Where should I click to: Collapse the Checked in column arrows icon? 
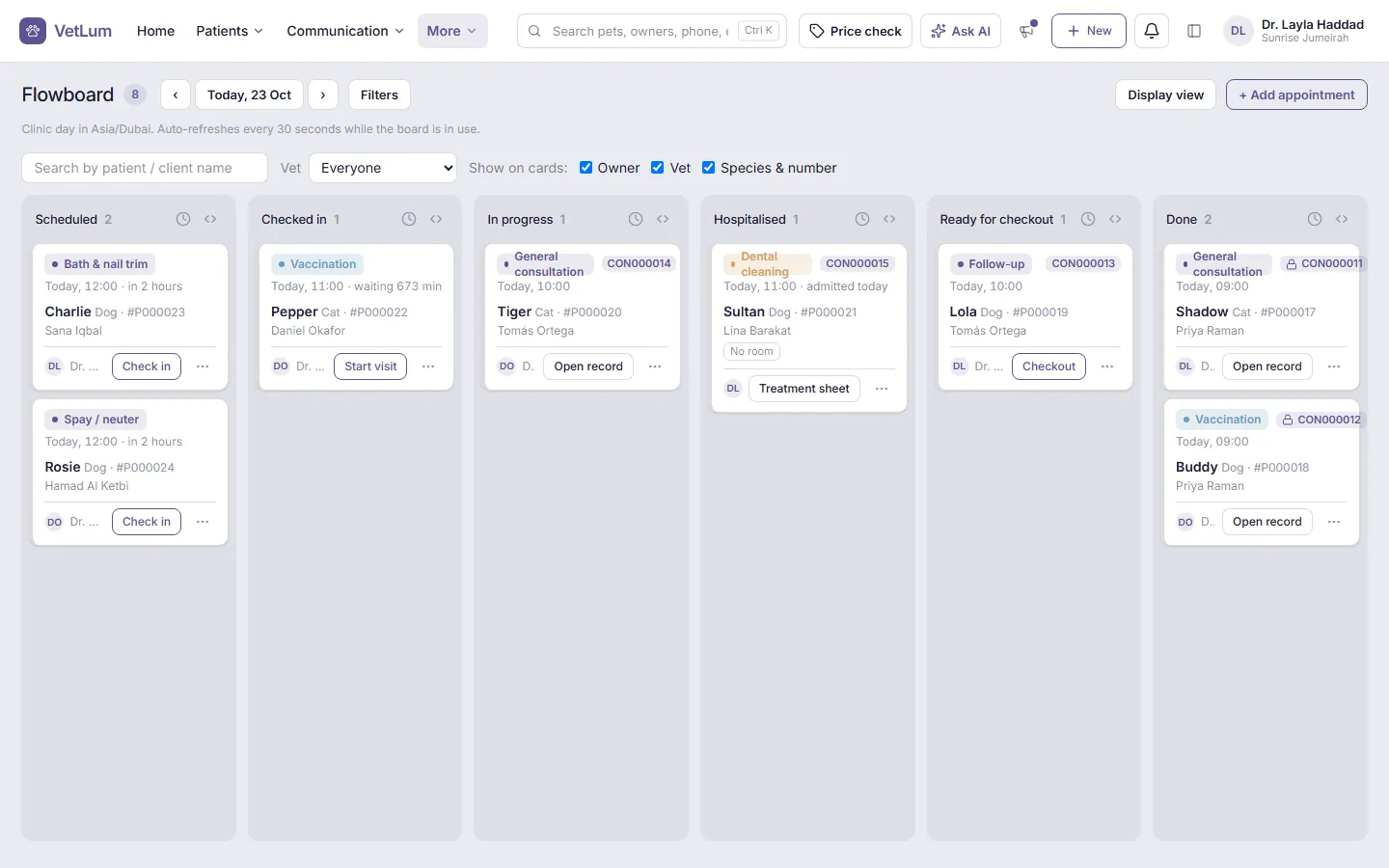point(436,219)
